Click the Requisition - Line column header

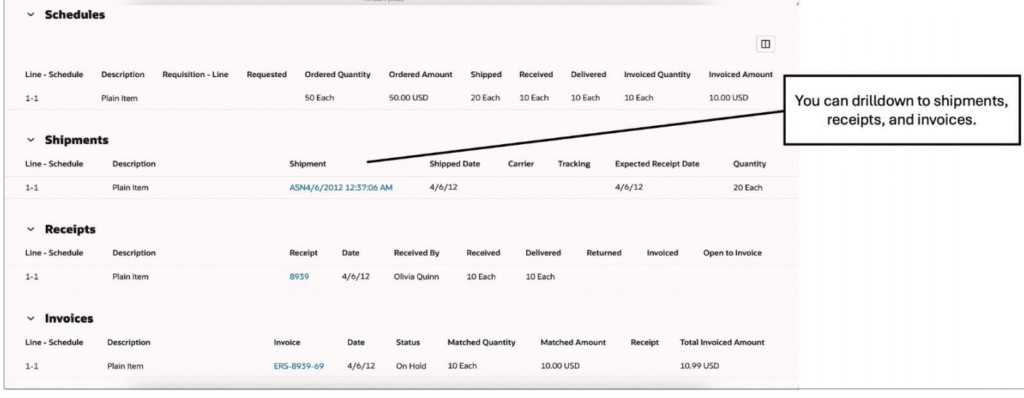[195, 75]
